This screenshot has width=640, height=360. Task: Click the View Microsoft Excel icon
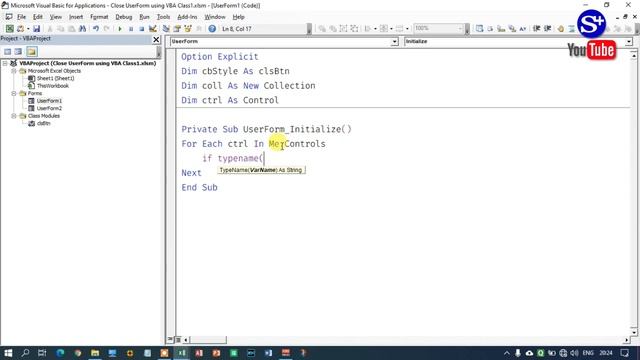[9, 29]
